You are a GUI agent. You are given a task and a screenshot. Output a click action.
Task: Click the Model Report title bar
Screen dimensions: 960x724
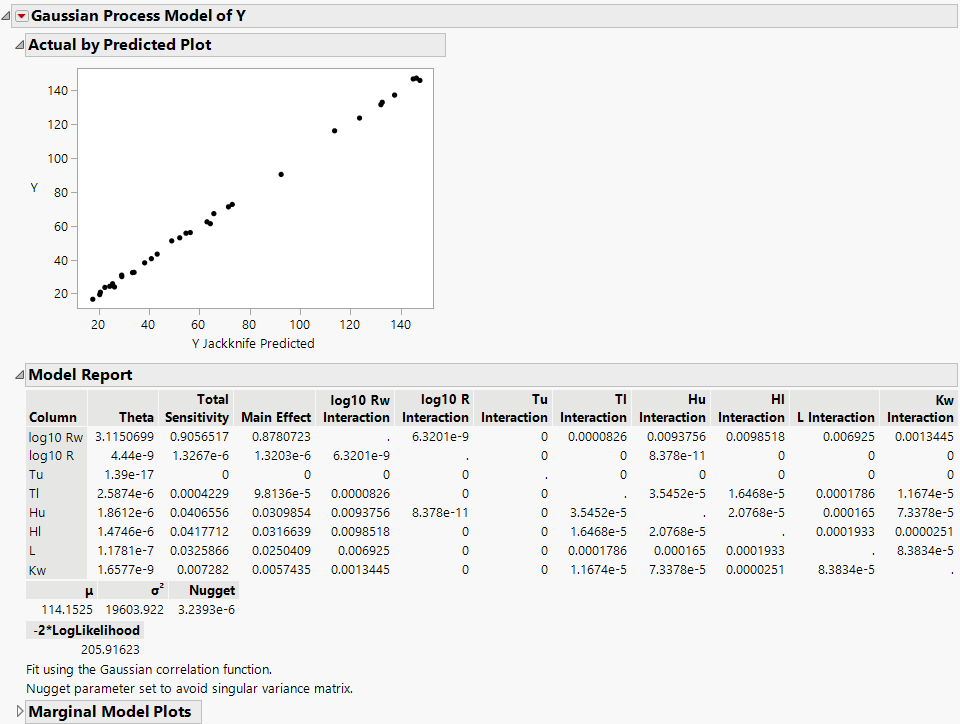(80, 374)
